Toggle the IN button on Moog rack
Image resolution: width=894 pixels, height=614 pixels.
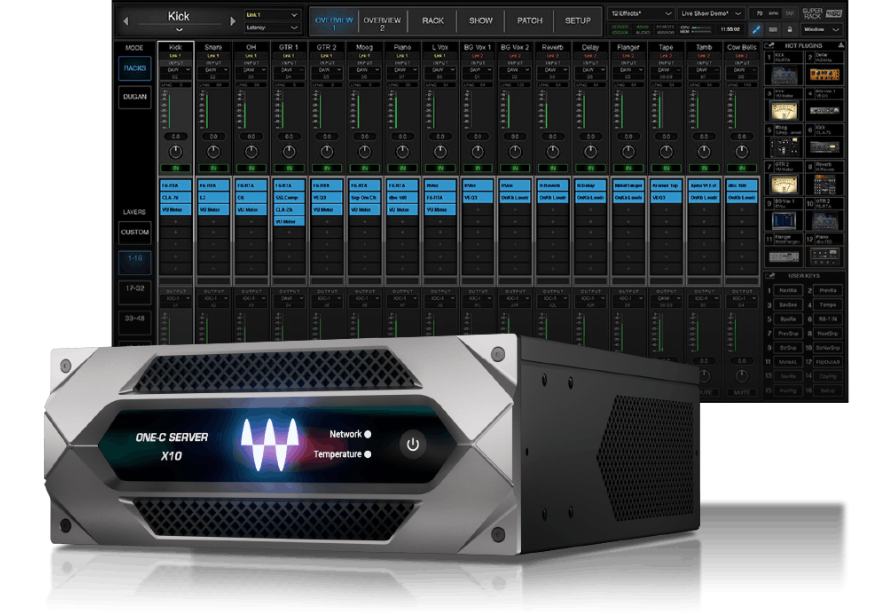pyautogui.click(x=364, y=168)
